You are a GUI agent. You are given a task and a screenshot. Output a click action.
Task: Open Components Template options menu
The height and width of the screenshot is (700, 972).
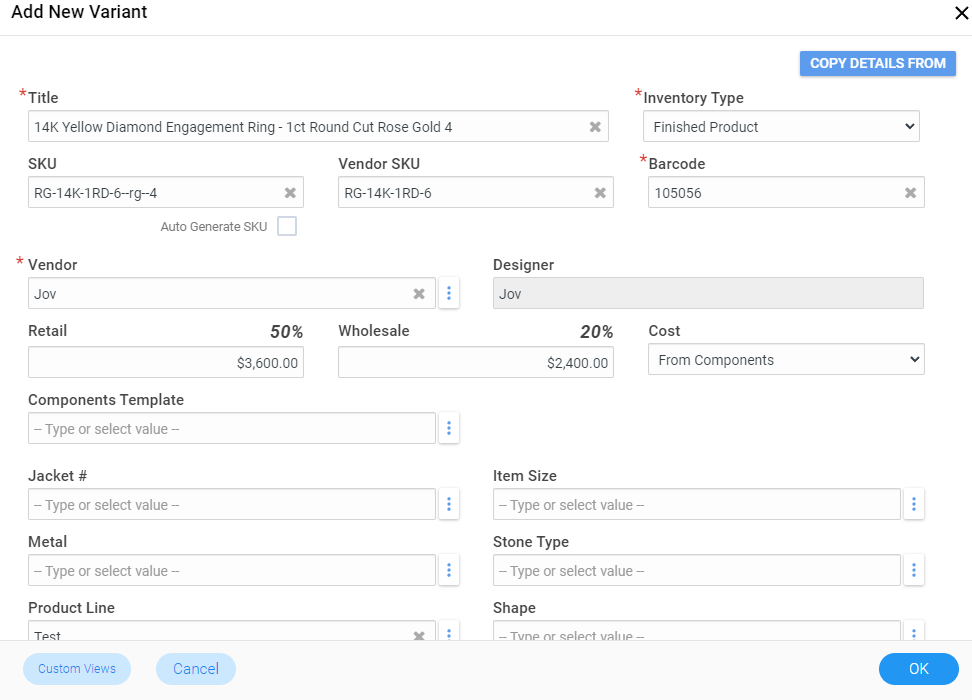pos(449,429)
